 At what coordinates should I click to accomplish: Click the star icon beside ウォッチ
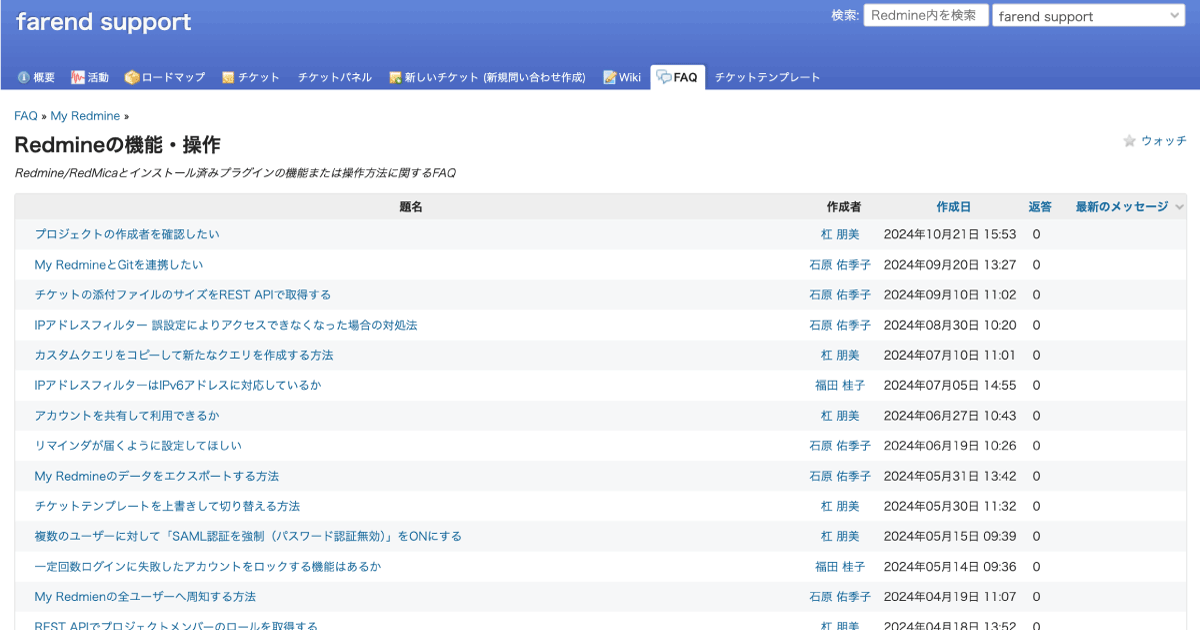click(x=1130, y=141)
